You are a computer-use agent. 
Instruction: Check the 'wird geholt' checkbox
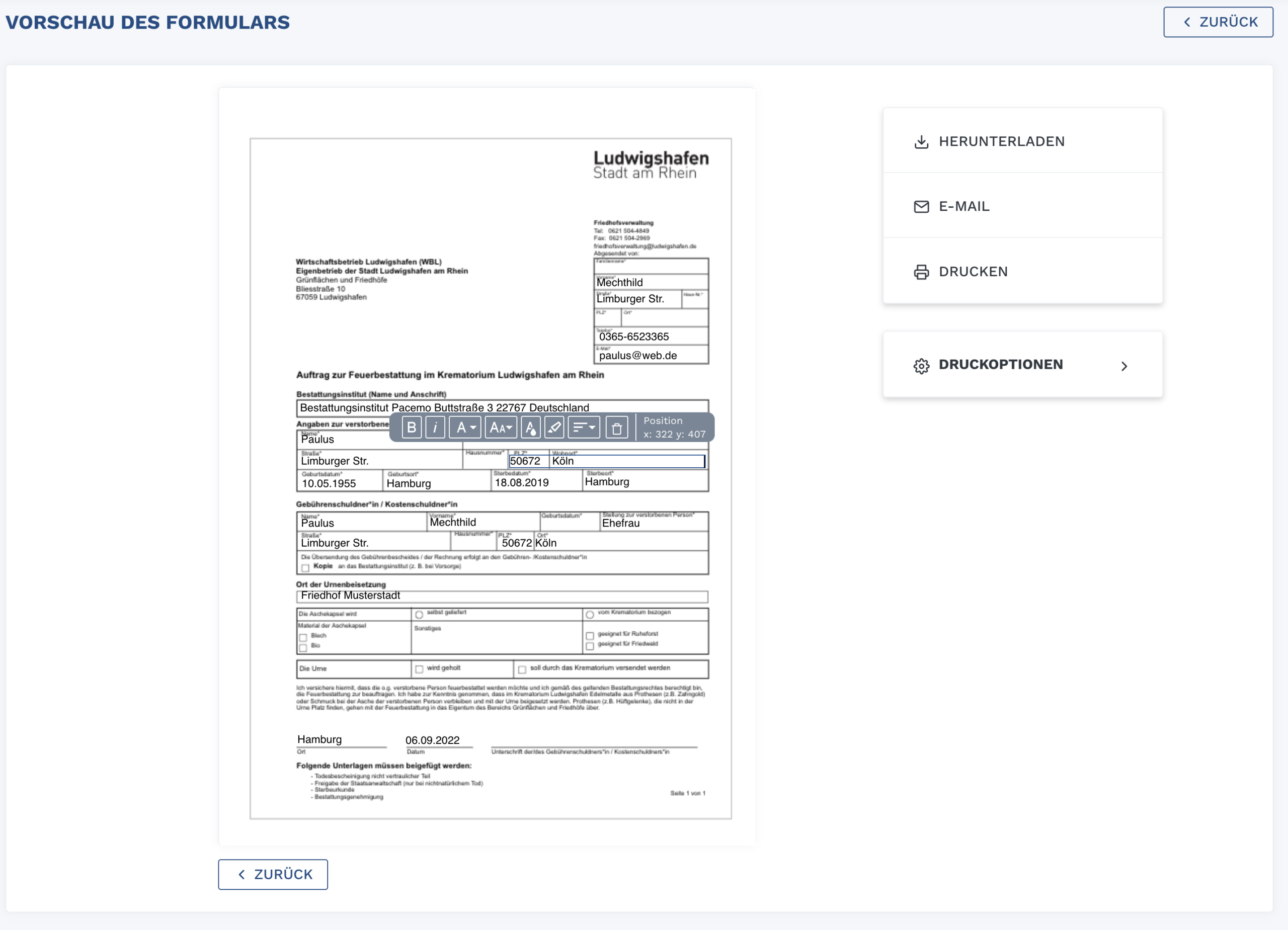click(x=419, y=669)
